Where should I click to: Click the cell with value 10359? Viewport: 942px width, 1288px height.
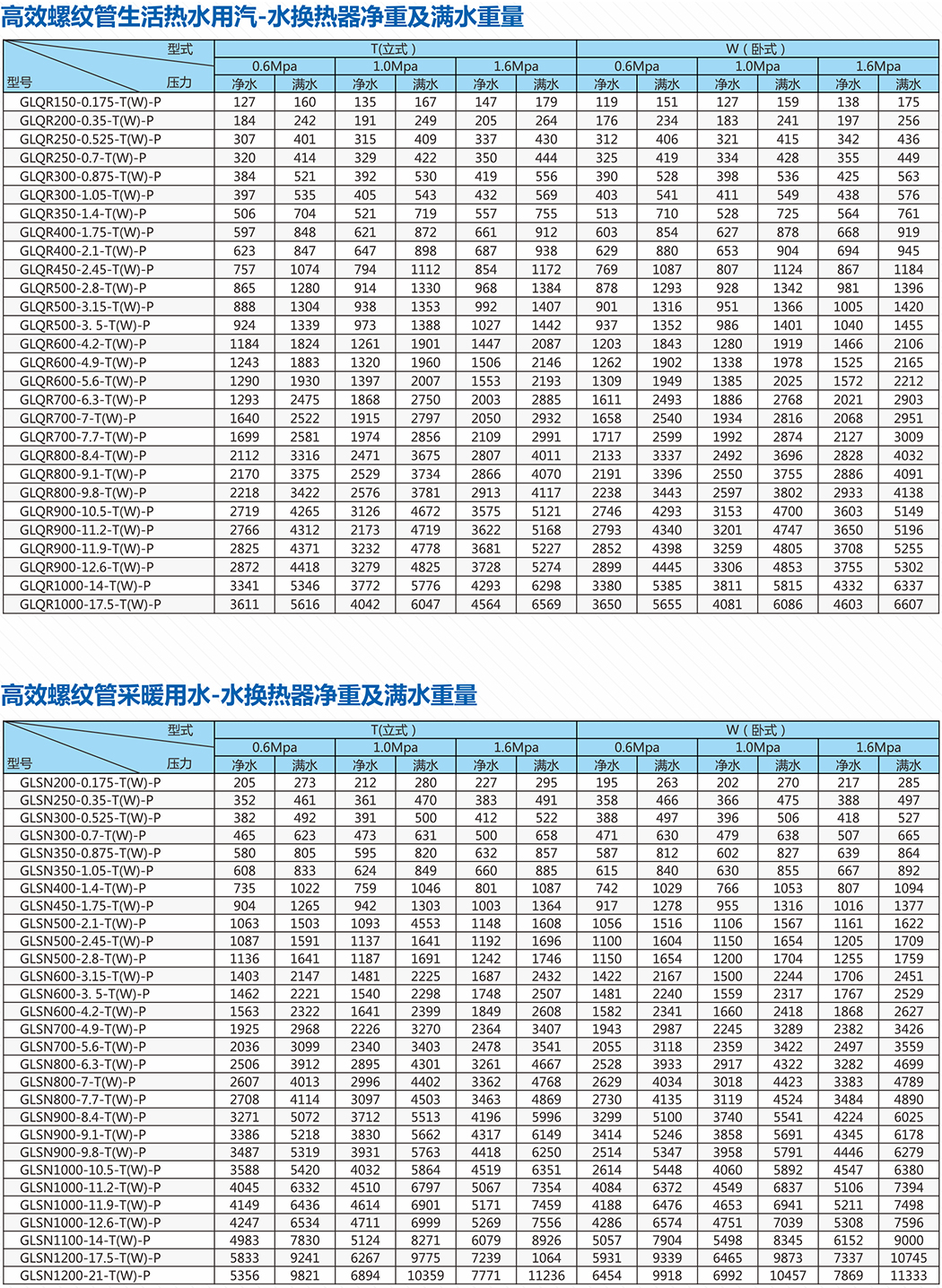point(425,1275)
